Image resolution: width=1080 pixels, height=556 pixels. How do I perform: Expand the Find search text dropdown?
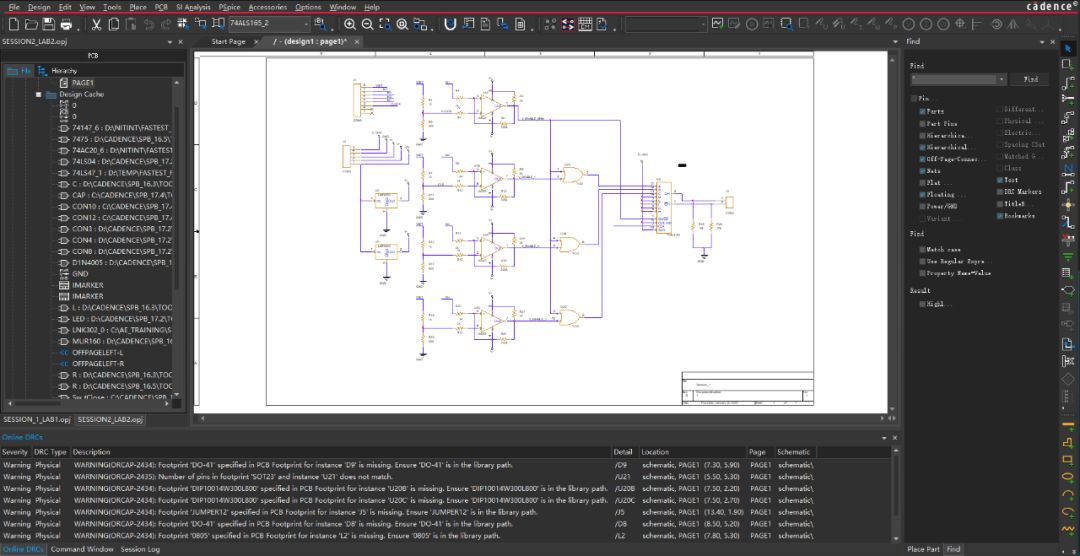1001,78
